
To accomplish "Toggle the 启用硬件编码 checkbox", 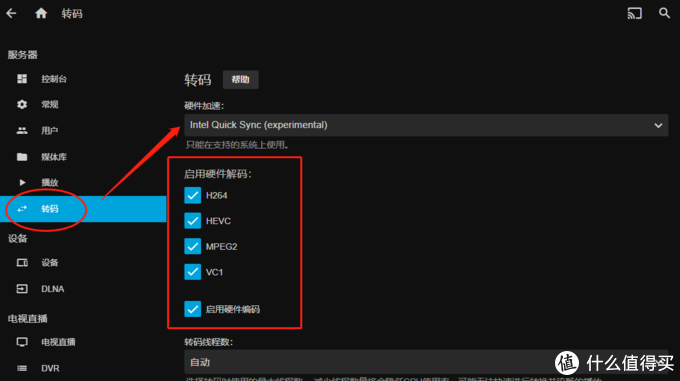I will coord(193,309).
